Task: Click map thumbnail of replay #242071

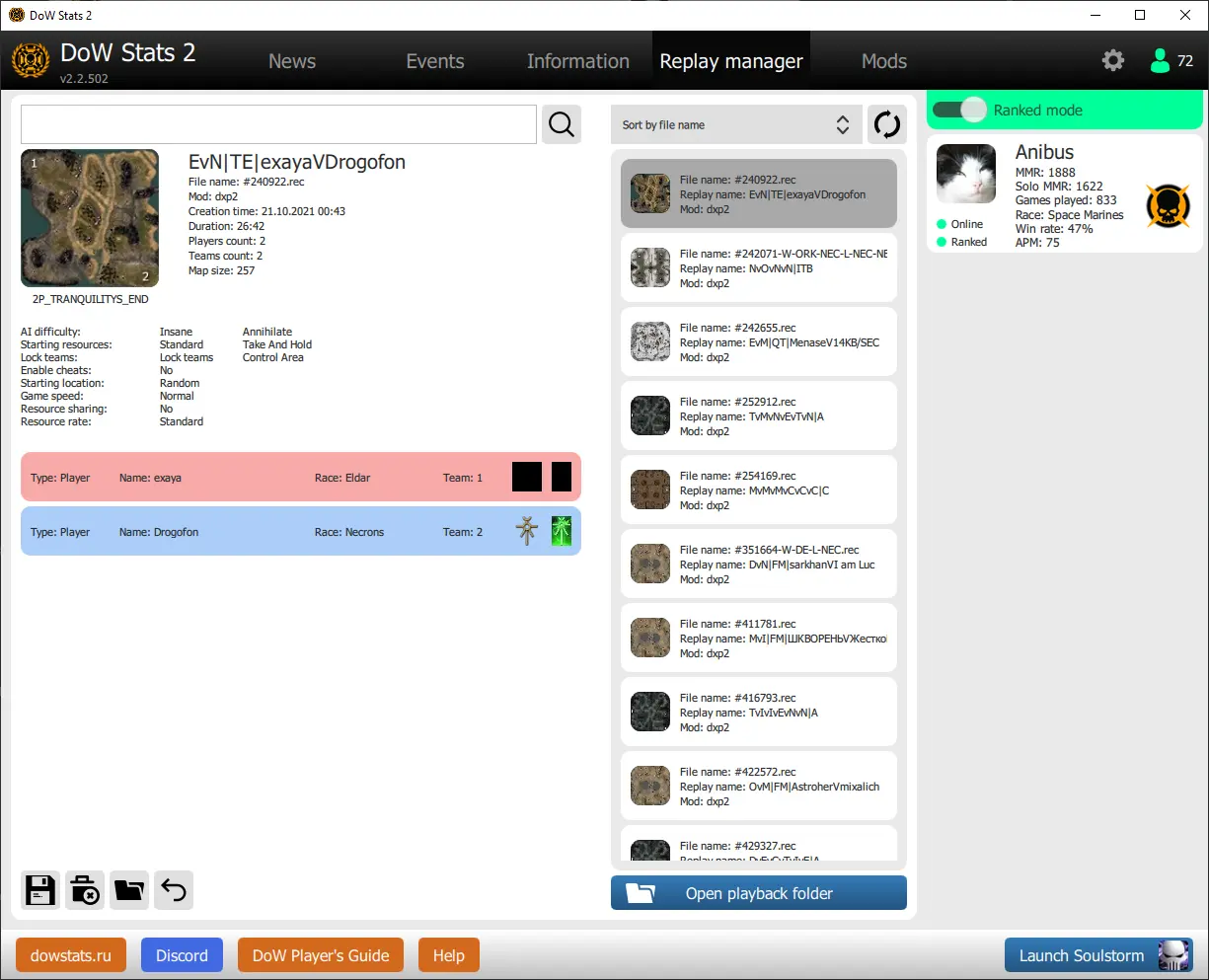Action: pyautogui.click(x=650, y=267)
